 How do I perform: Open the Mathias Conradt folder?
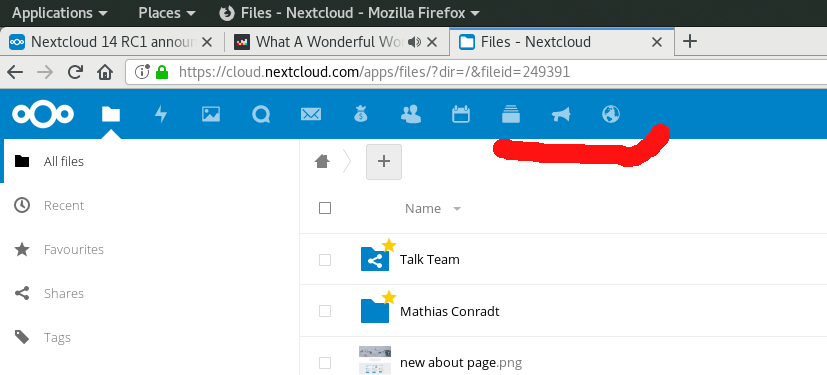coord(449,311)
